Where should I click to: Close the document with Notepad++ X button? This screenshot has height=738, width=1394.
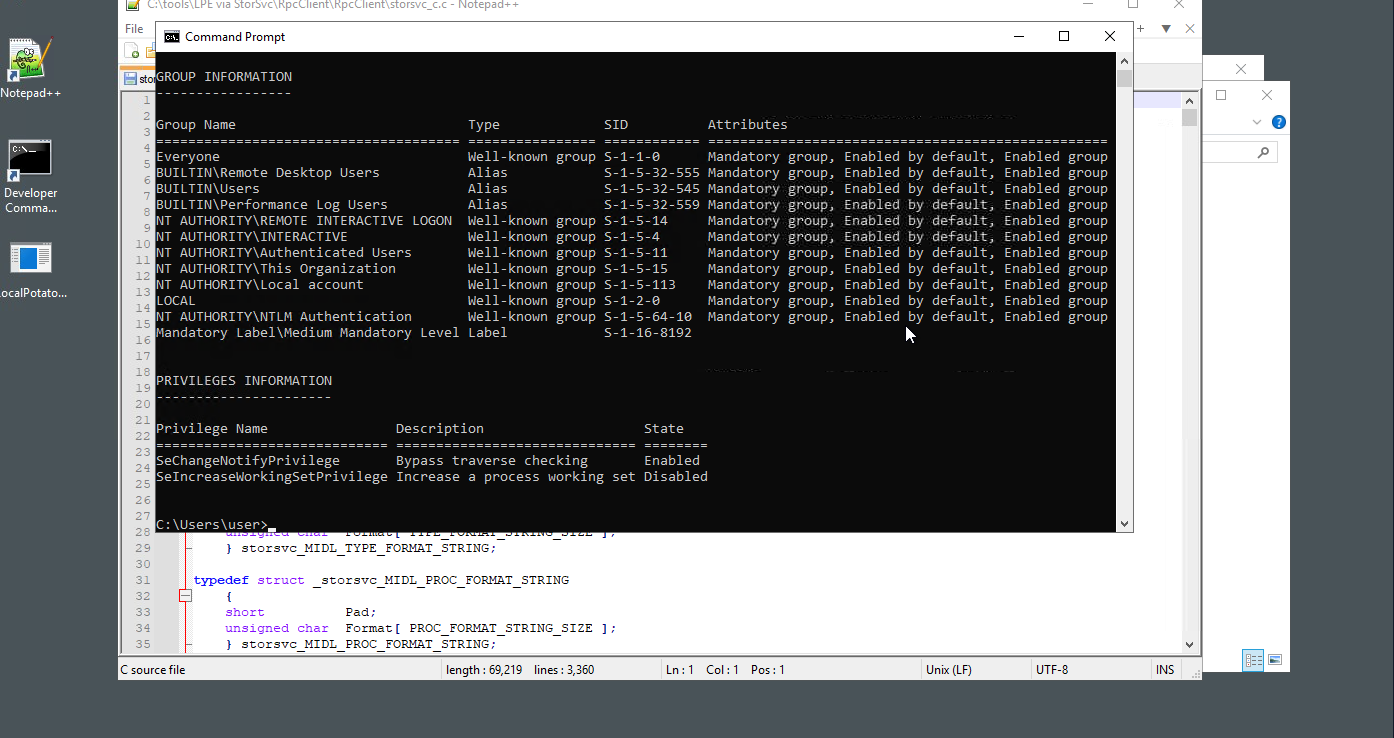pyautogui.click(x=1190, y=29)
